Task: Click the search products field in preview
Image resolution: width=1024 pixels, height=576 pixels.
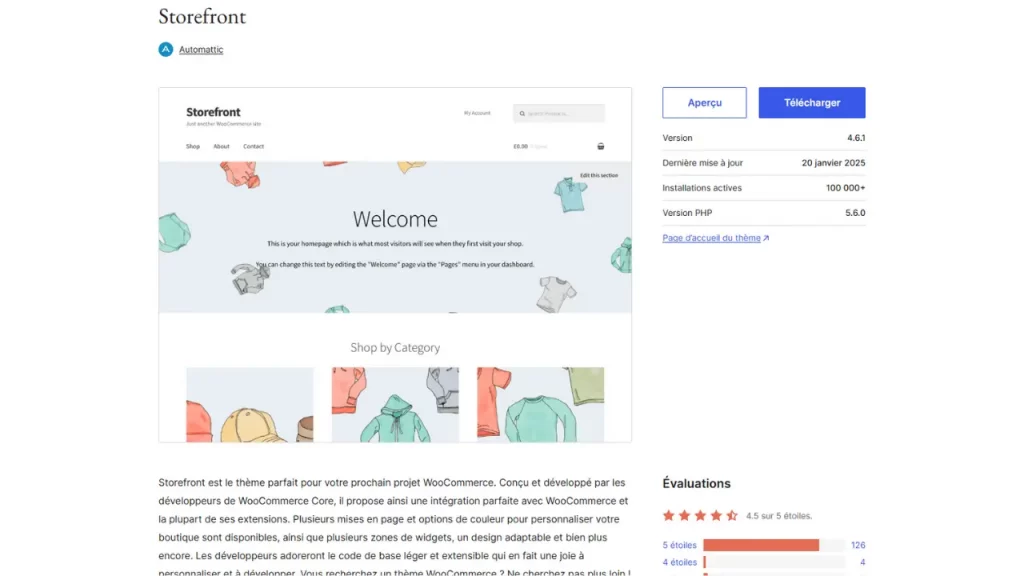Action: click(x=559, y=113)
